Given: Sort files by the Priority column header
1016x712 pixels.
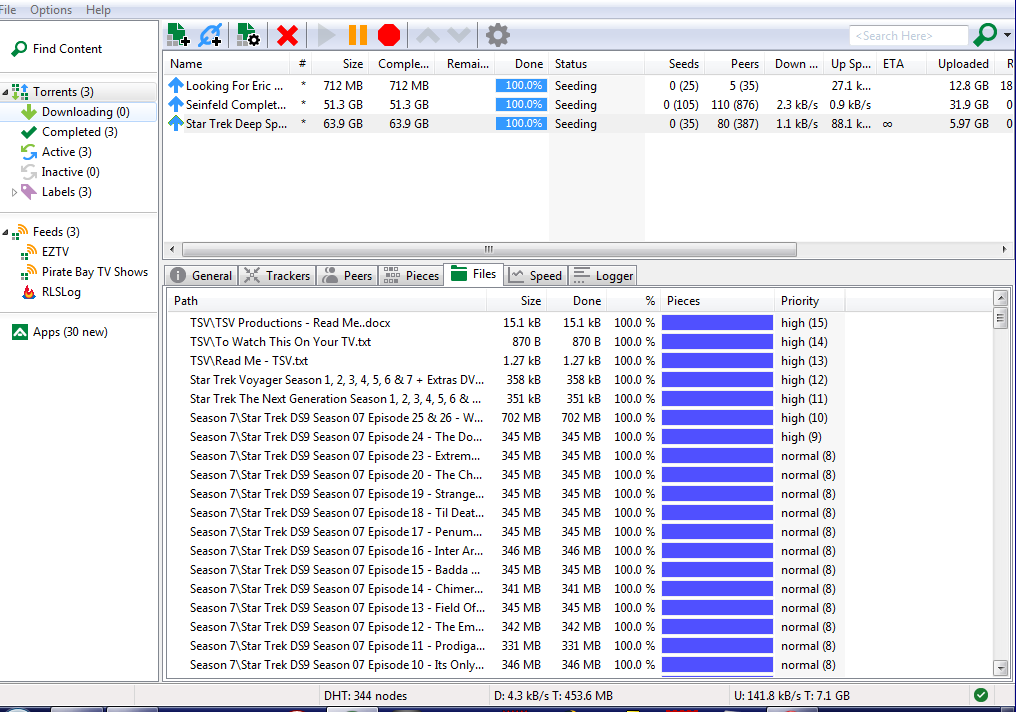Looking at the screenshot, I should point(800,301).
